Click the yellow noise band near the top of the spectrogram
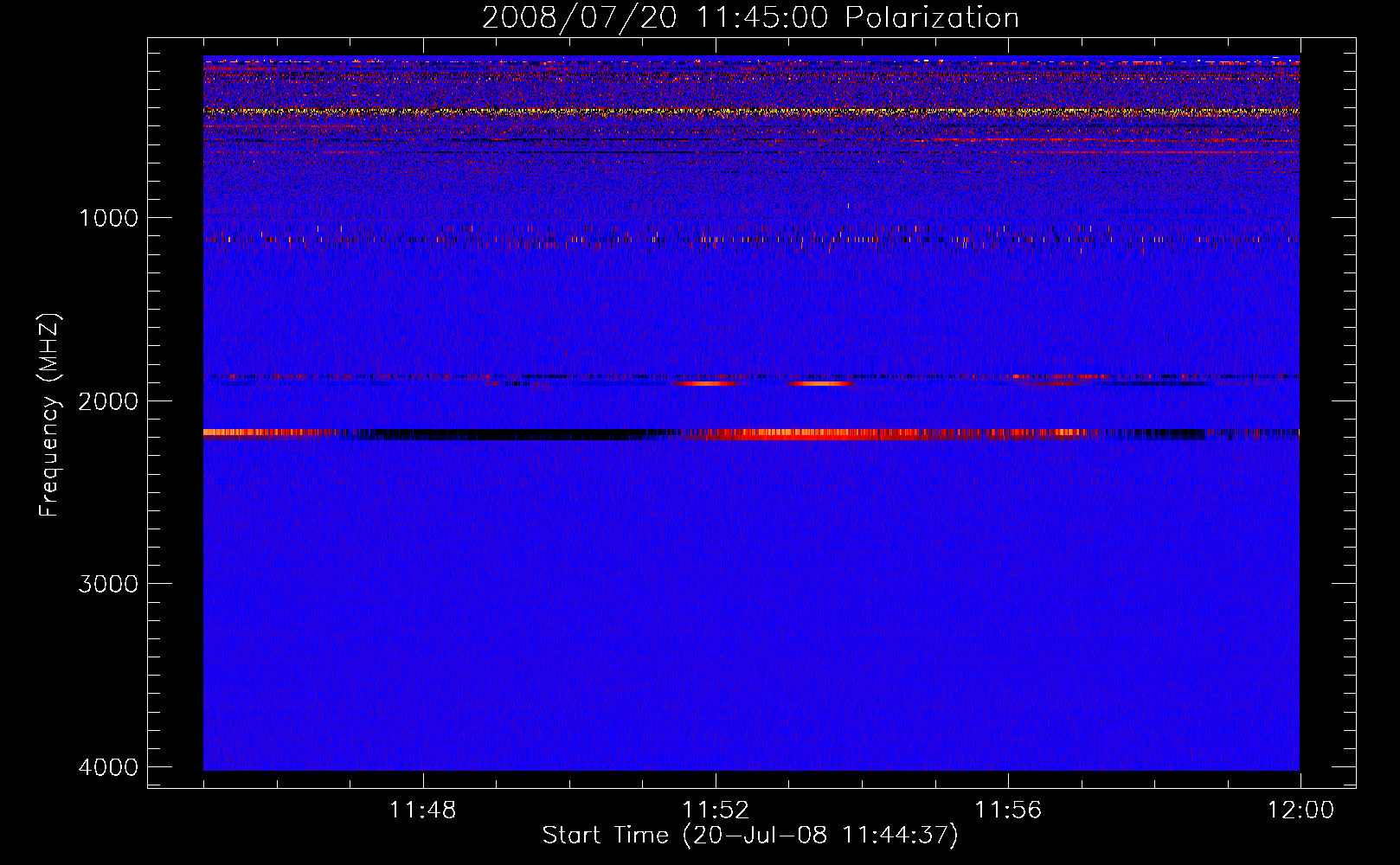1400x865 pixels. click(x=751, y=112)
